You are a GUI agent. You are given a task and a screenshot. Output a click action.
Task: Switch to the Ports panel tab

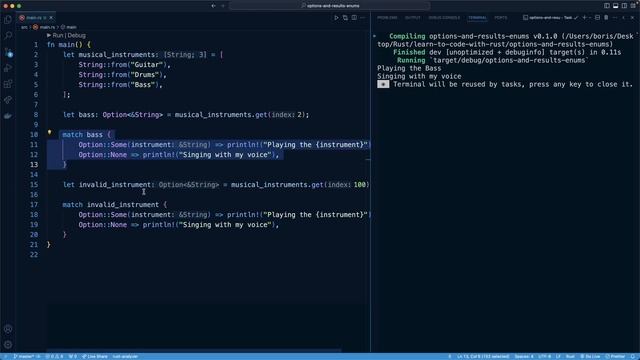click(500, 18)
